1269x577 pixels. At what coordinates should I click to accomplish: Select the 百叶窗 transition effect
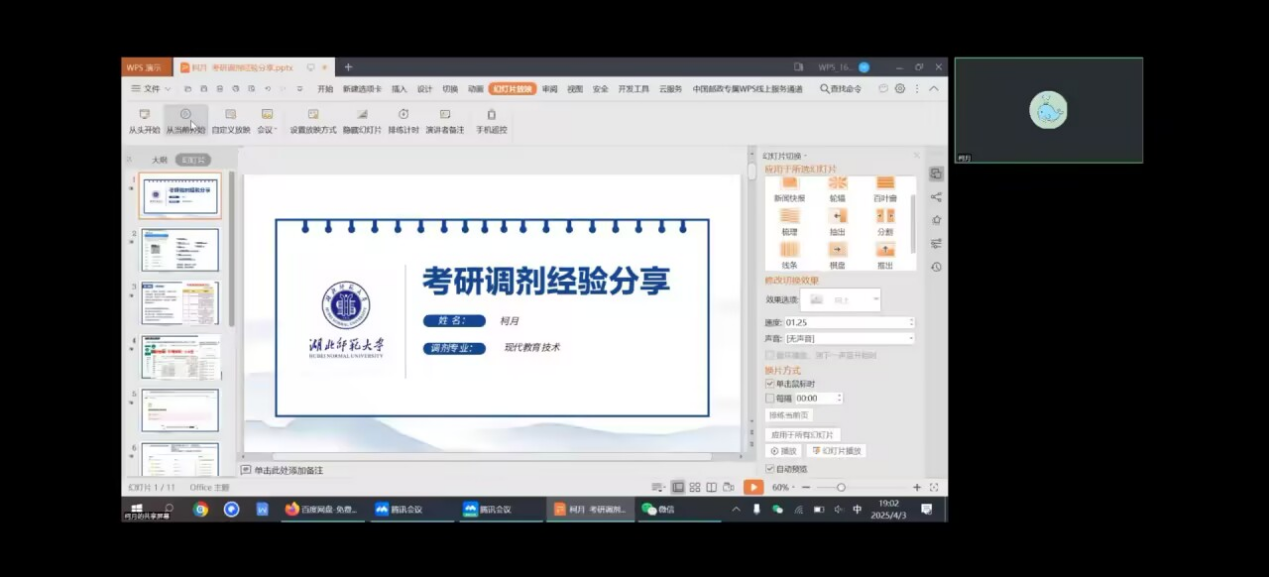tap(885, 187)
